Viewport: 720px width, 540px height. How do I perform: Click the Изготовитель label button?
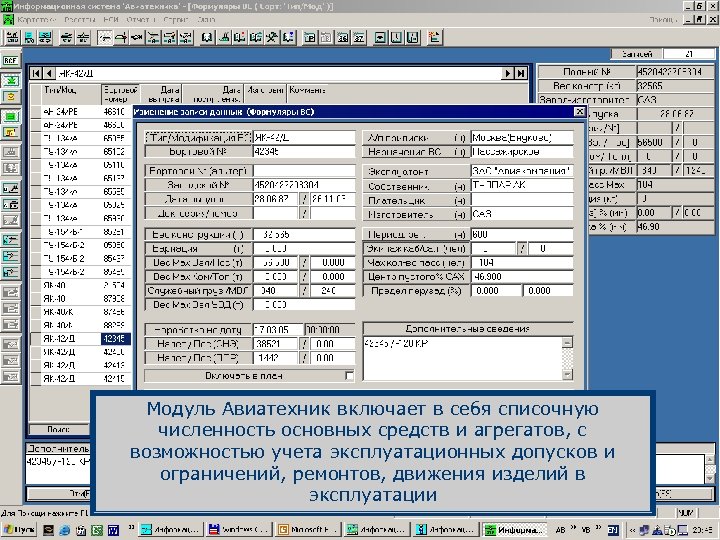416,214
